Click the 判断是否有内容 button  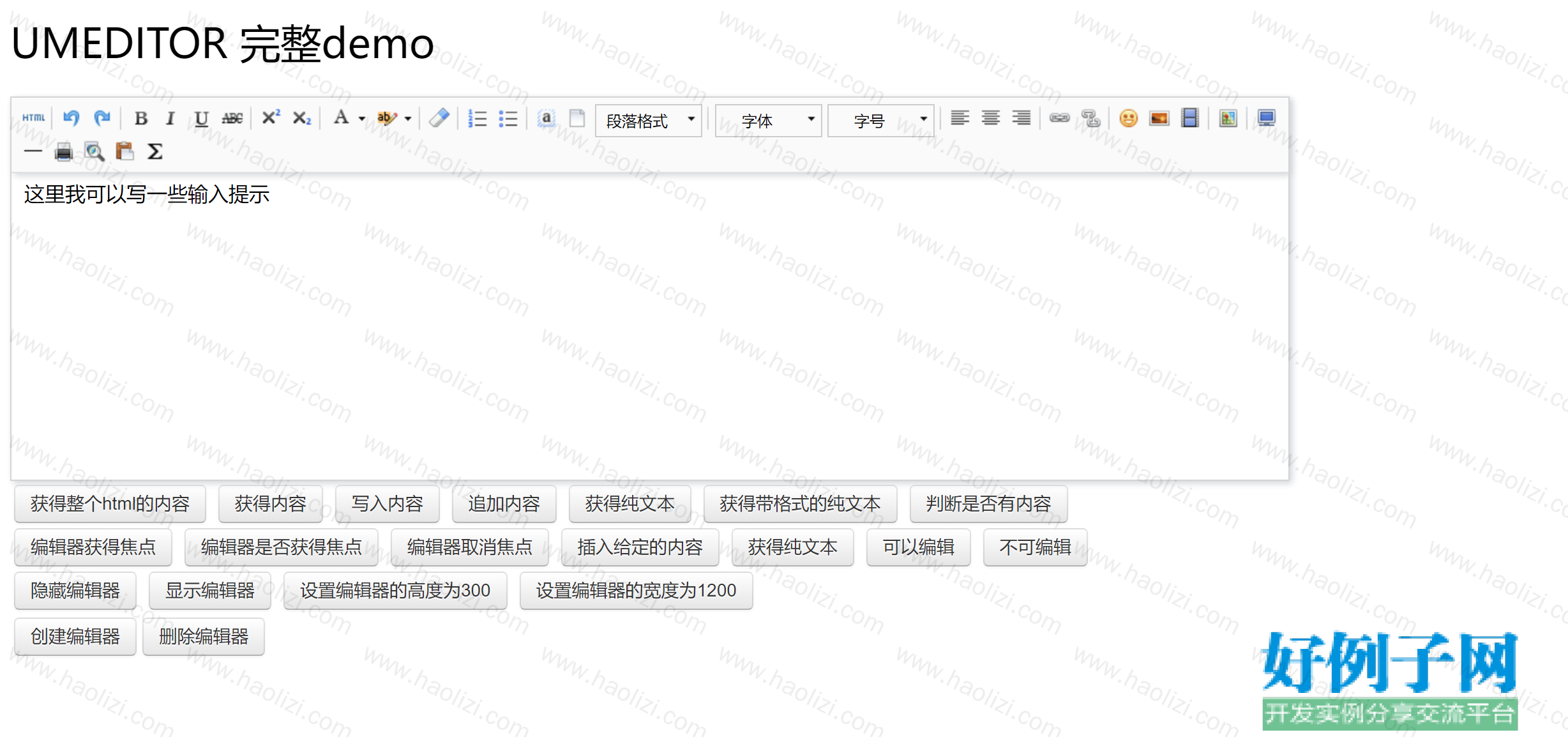point(988,504)
